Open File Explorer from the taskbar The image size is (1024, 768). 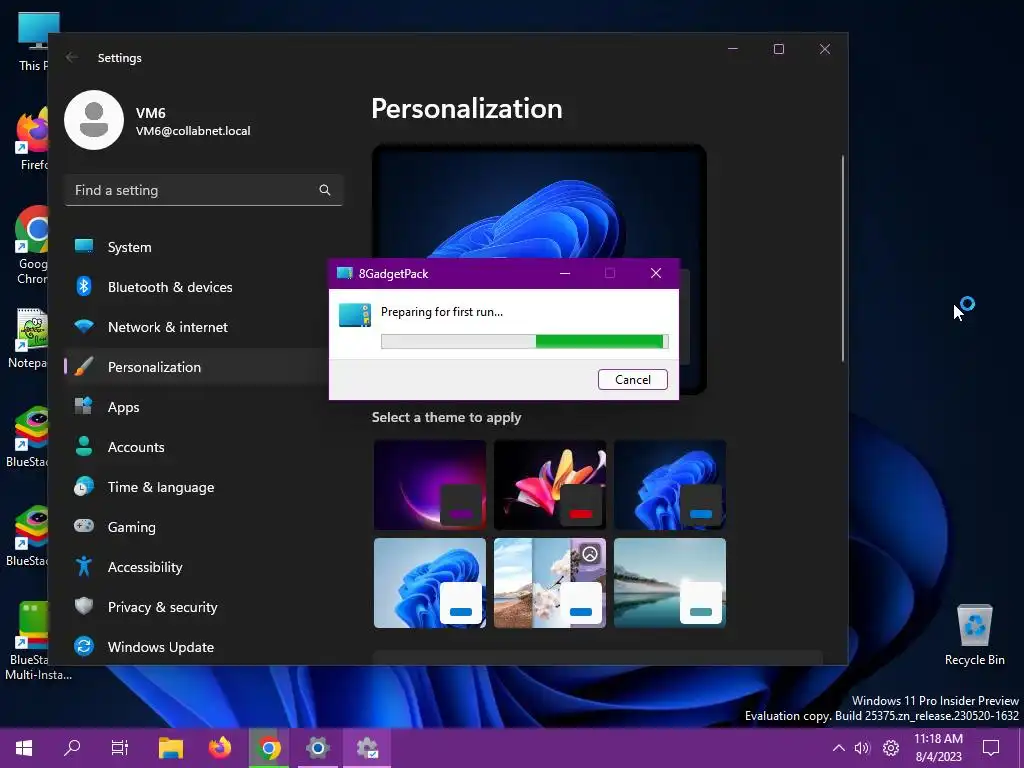pyautogui.click(x=170, y=748)
